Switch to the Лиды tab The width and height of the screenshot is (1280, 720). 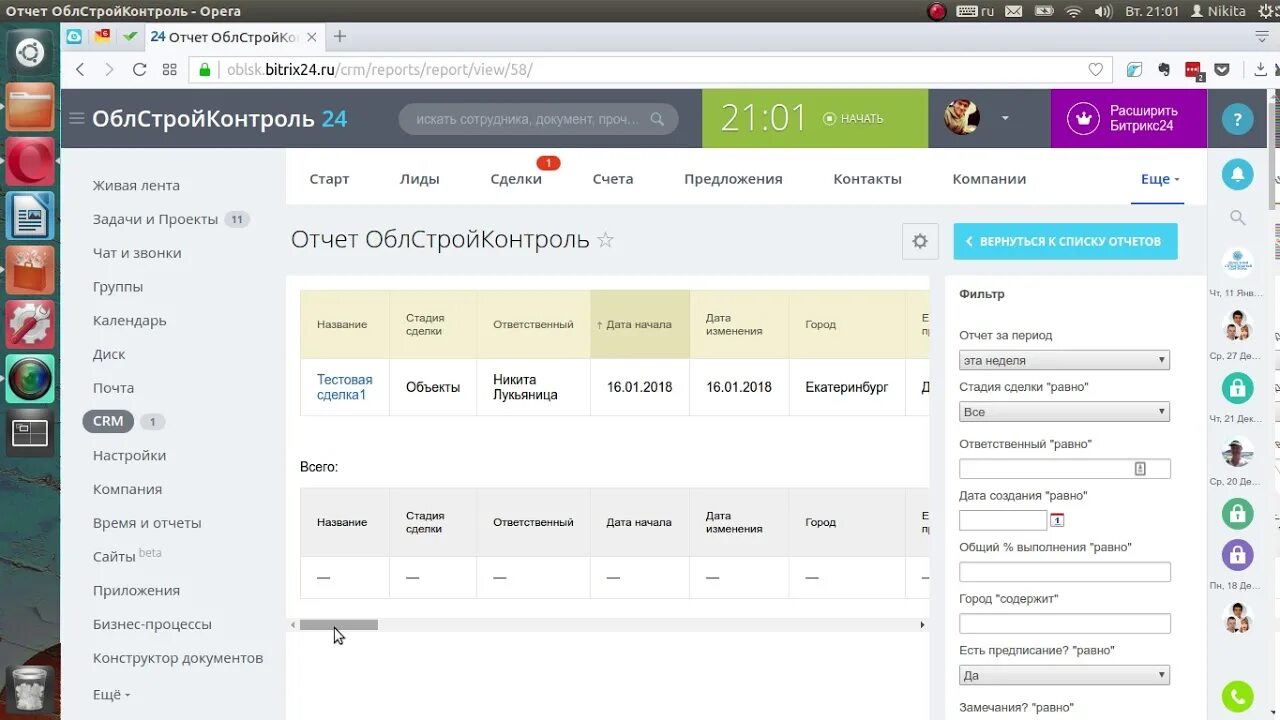click(420, 179)
